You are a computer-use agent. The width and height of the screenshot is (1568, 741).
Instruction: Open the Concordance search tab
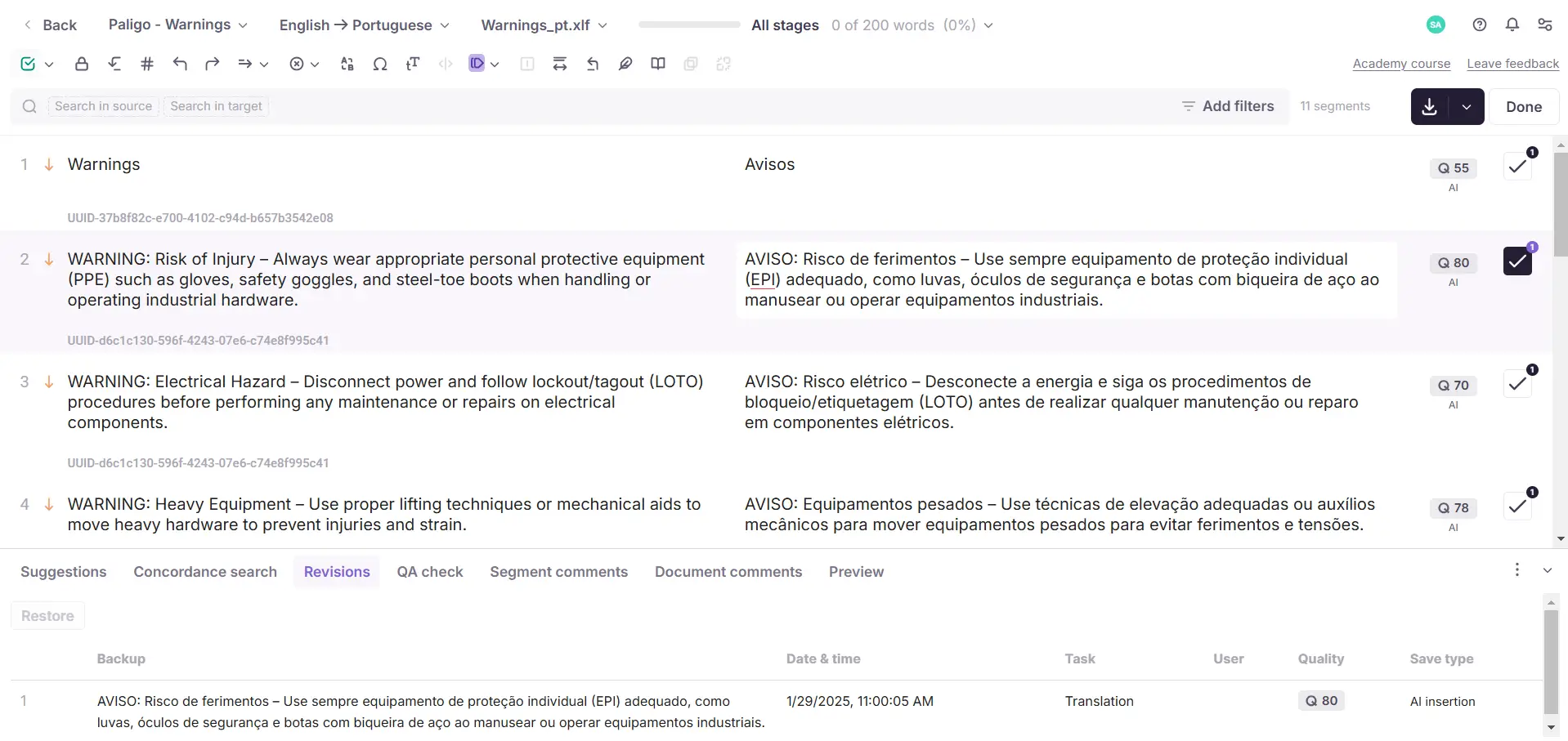205,572
